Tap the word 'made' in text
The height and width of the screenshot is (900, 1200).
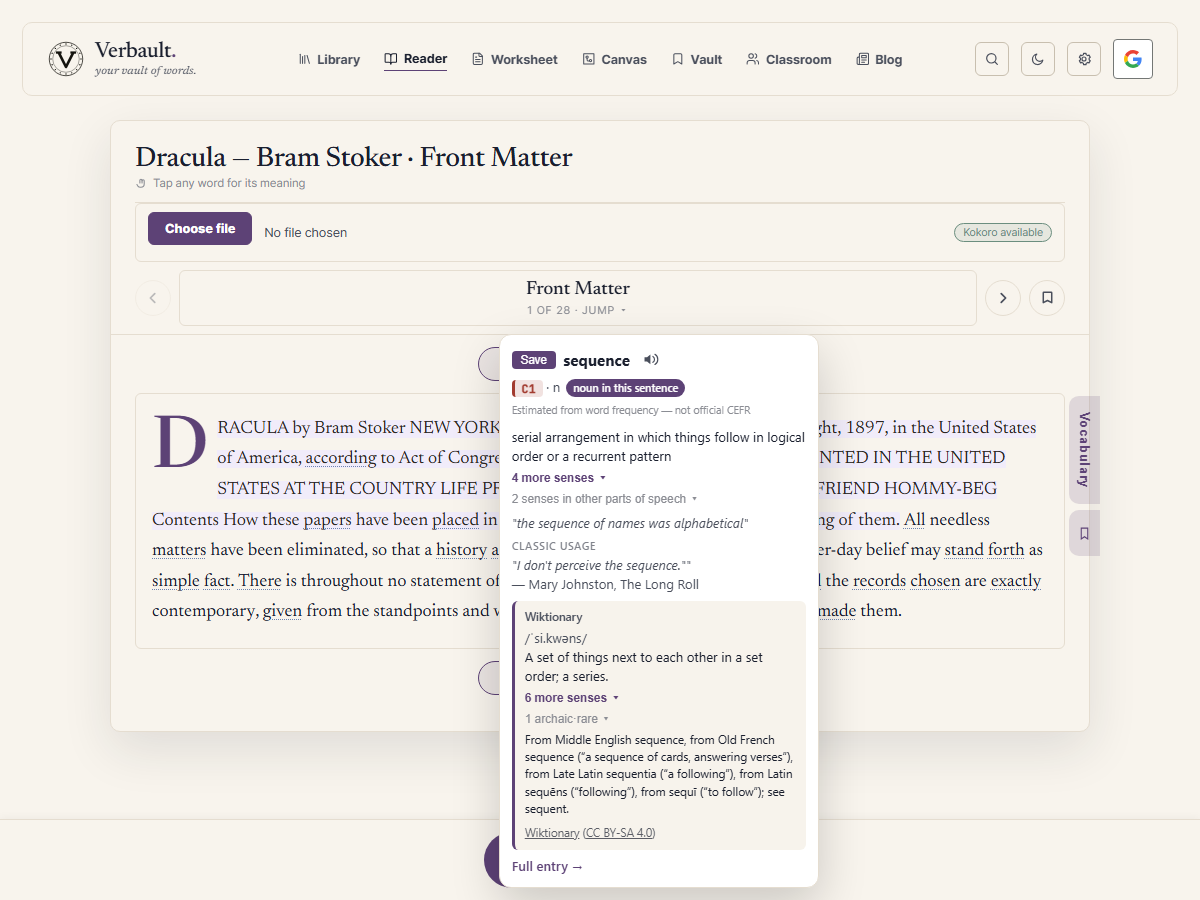(836, 611)
